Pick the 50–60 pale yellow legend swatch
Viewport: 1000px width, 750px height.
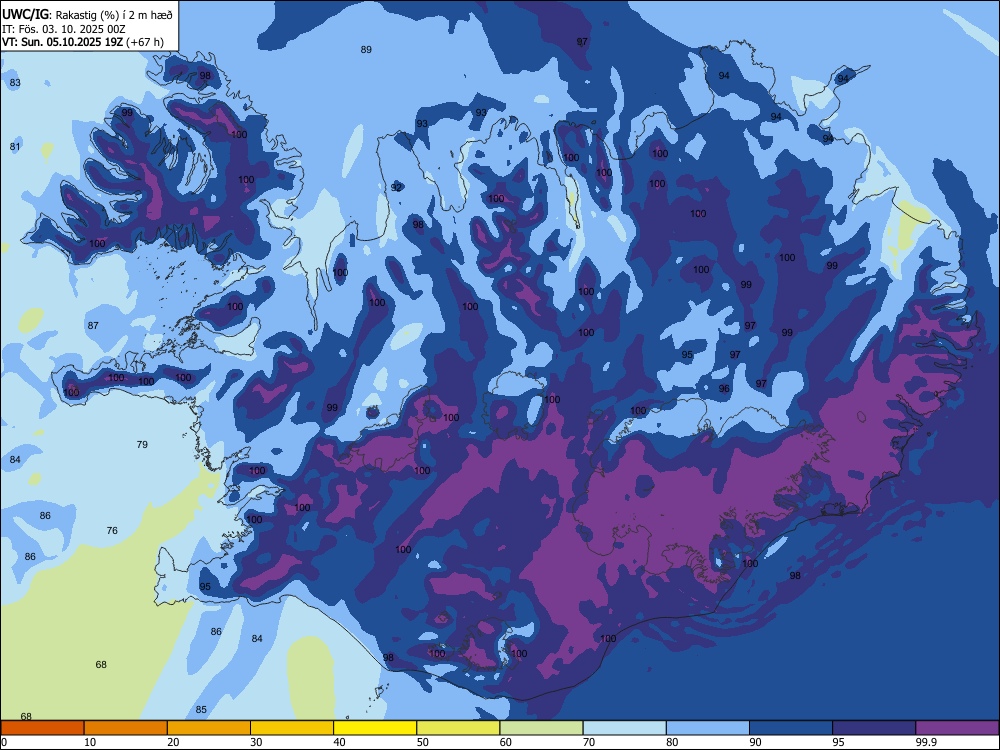(458, 728)
